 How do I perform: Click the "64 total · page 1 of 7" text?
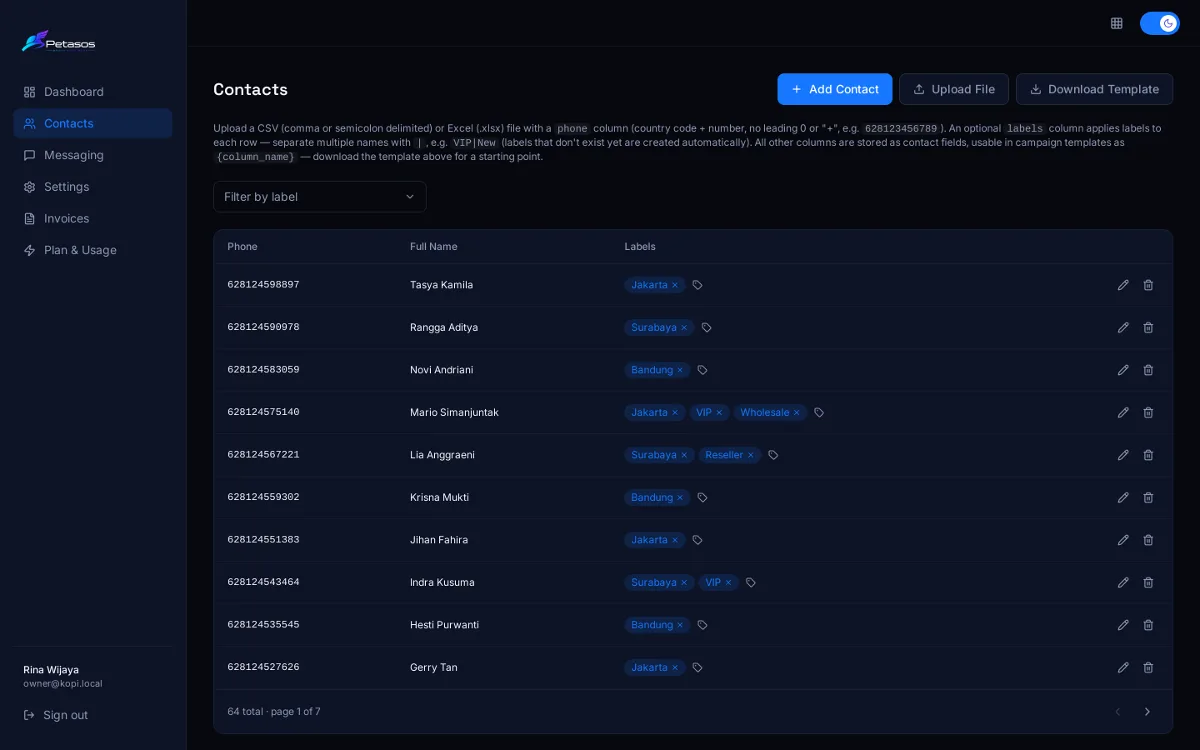point(274,712)
